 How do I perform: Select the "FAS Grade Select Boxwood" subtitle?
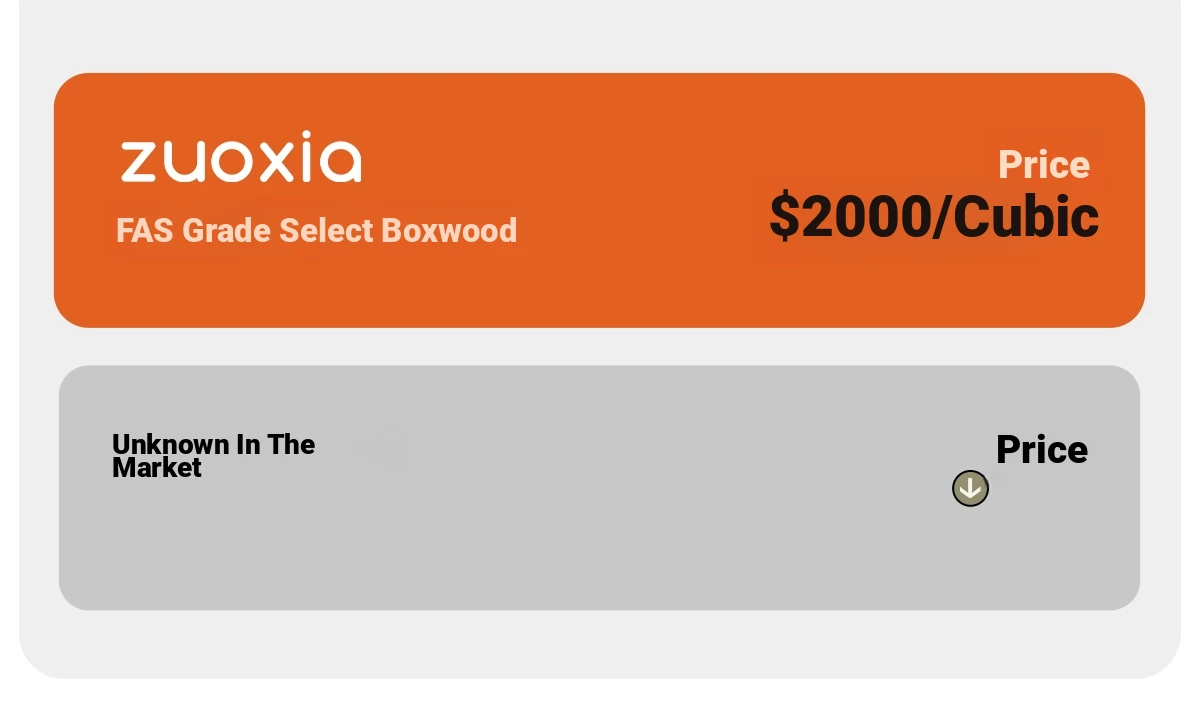point(316,231)
